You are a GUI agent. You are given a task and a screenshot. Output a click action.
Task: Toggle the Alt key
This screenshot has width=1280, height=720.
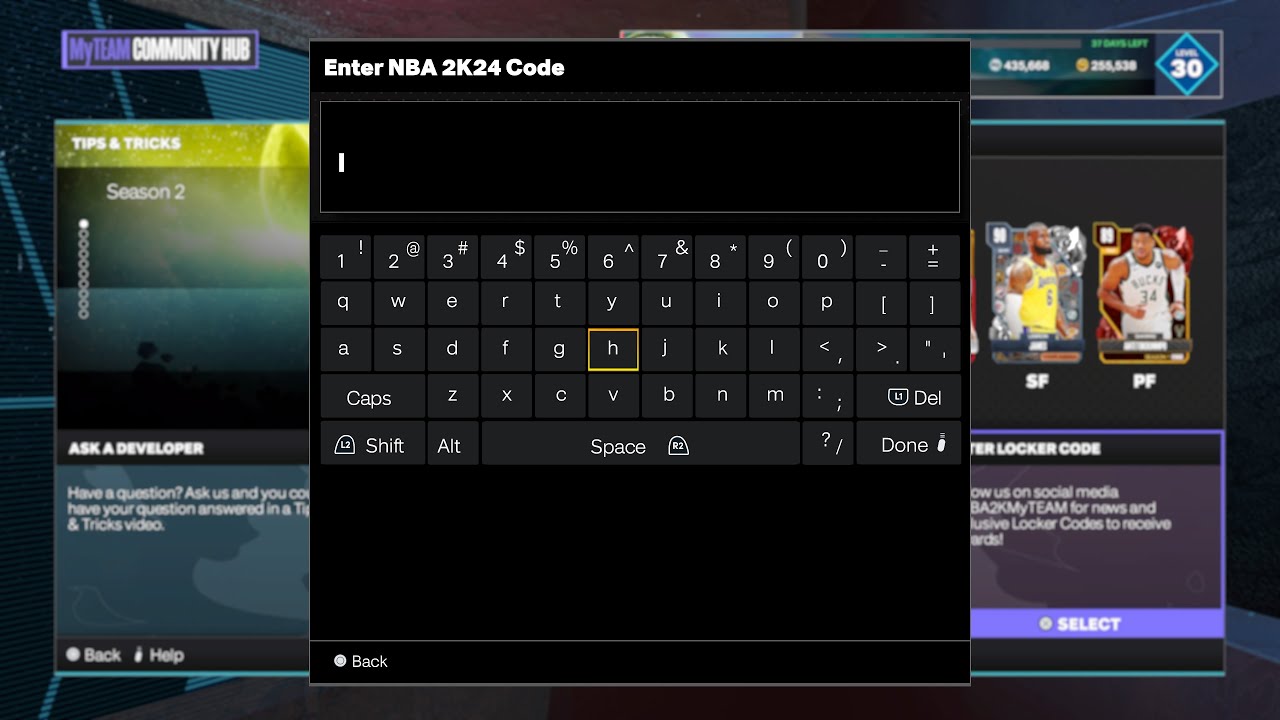pyautogui.click(x=452, y=444)
